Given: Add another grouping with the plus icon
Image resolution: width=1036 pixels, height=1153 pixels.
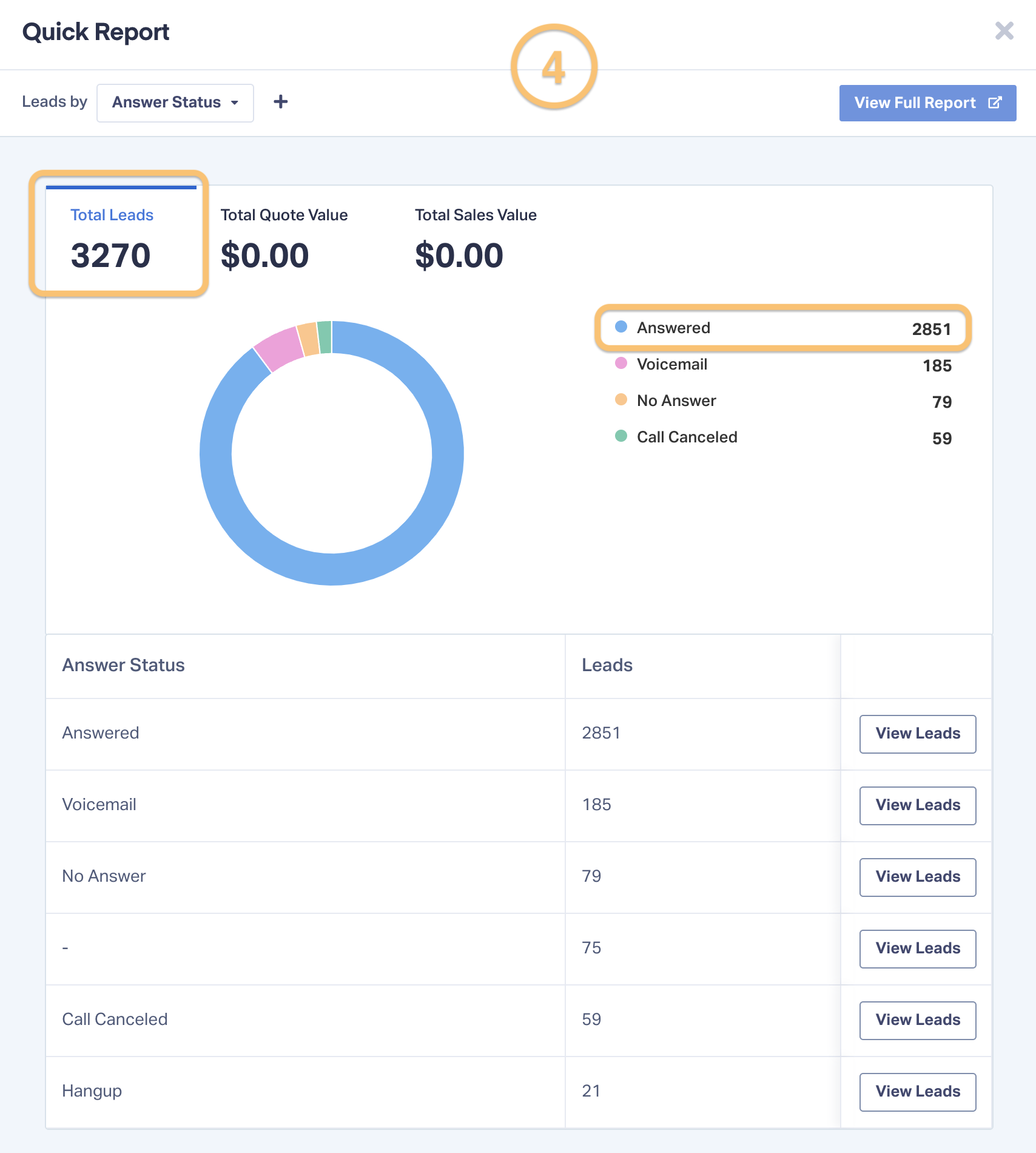Looking at the screenshot, I should click(280, 102).
